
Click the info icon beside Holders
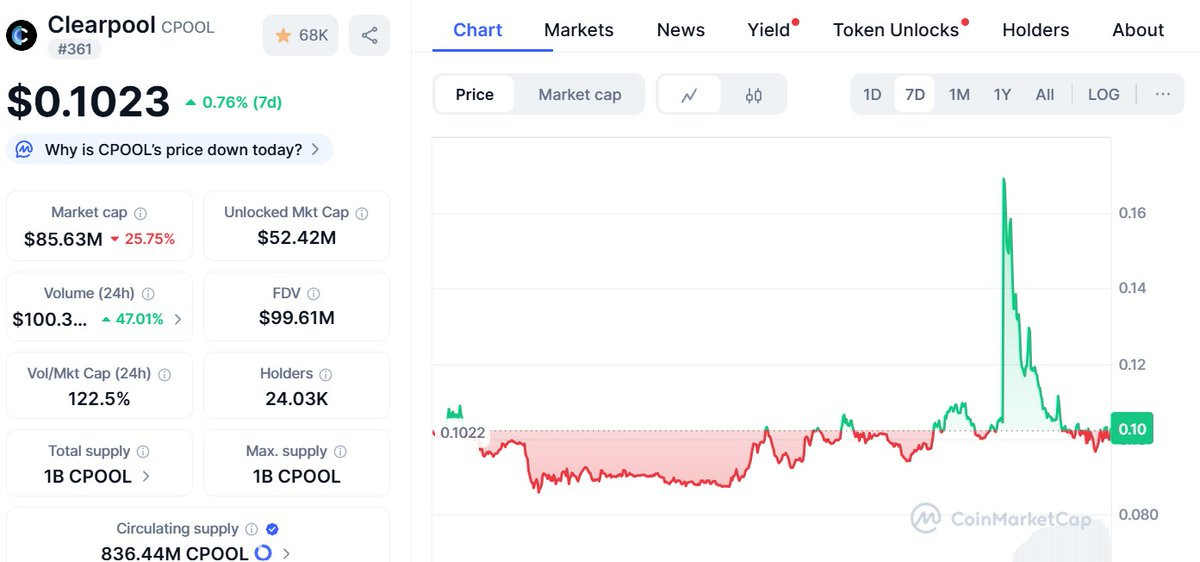click(327, 374)
